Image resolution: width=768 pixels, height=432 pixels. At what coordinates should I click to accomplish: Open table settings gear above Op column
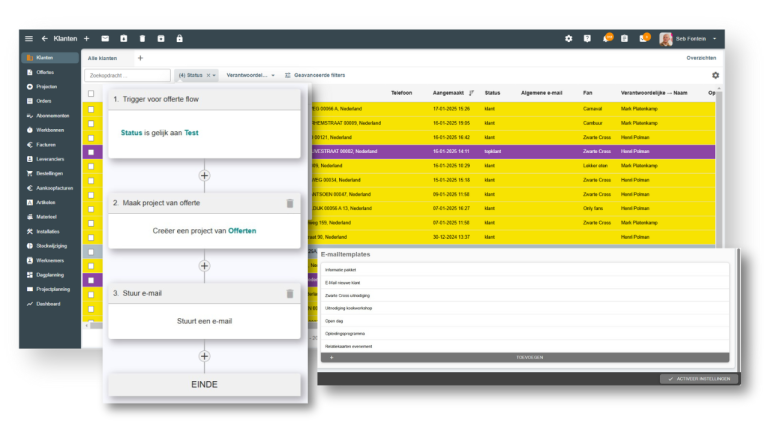point(715,75)
